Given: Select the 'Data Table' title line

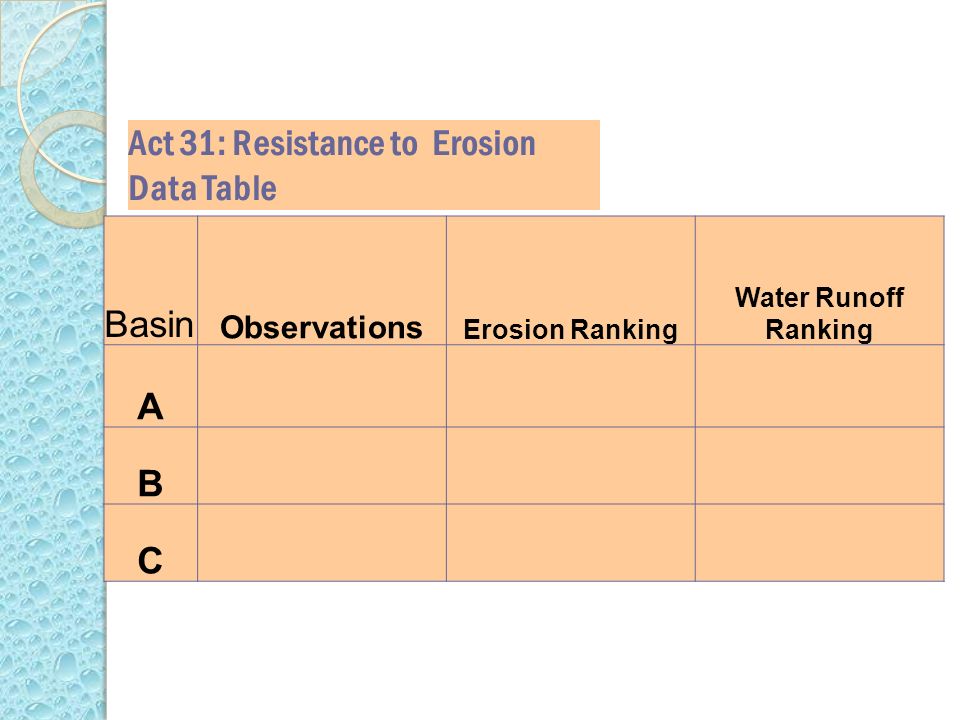Looking at the screenshot, I should point(203,188).
